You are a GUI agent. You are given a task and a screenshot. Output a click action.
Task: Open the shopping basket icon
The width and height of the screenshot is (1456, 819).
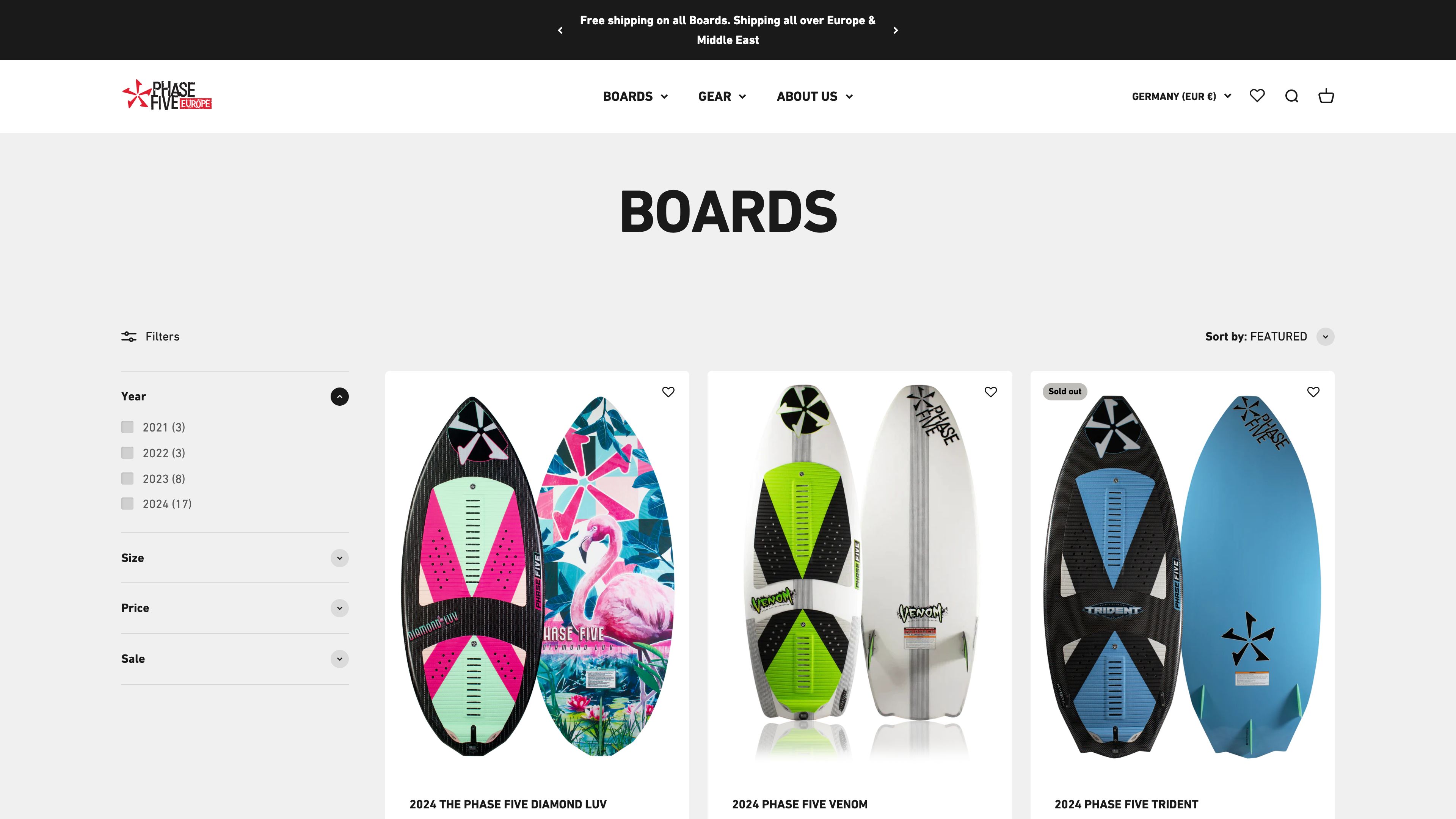(1326, 96)
